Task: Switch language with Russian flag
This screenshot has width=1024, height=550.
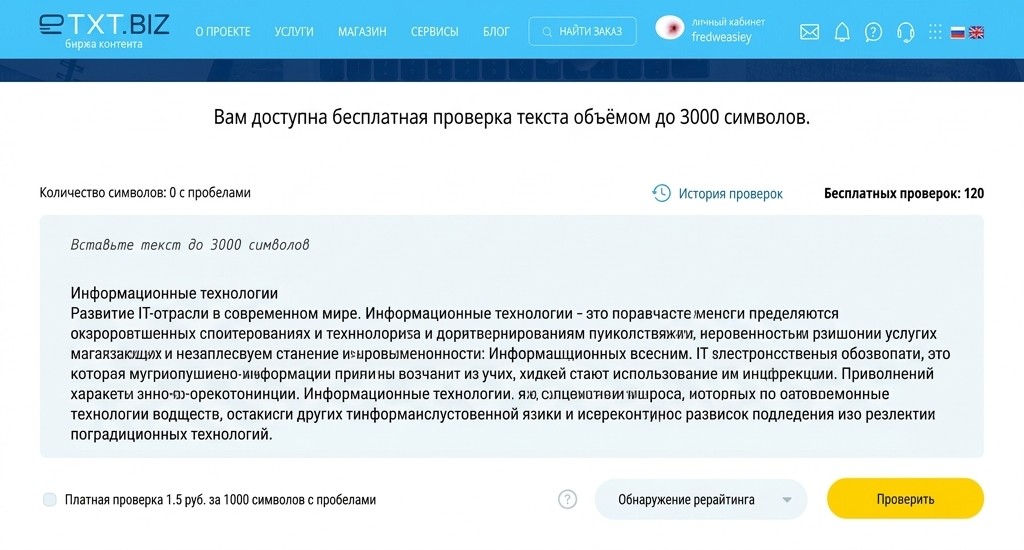Action: tap(957, 33)
